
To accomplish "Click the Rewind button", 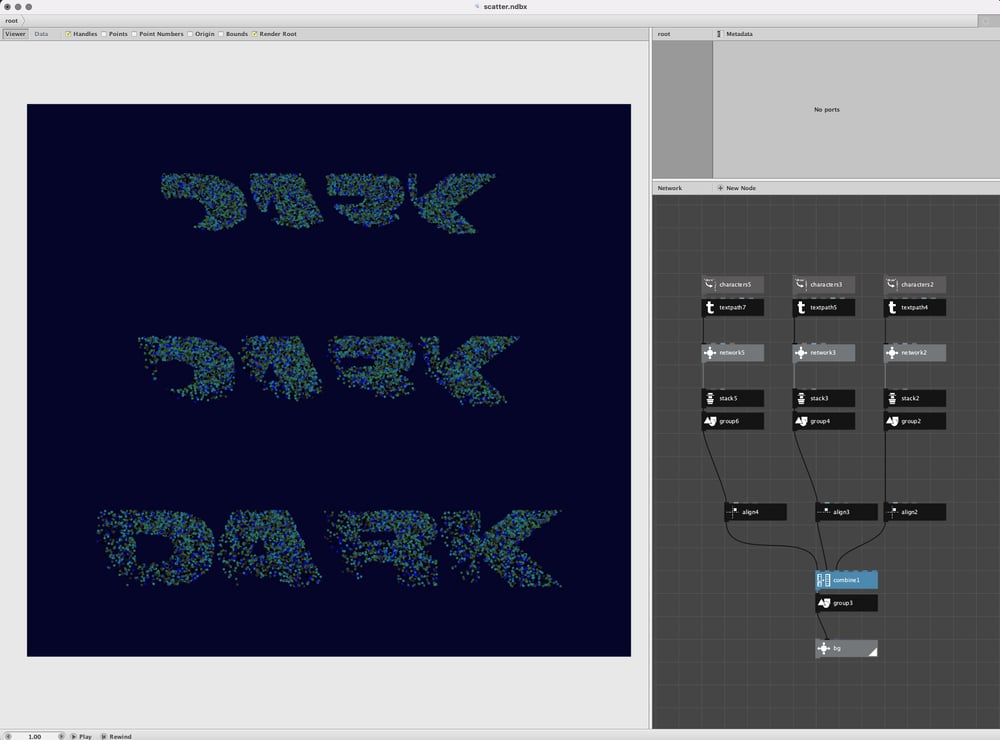I will [x=116, y=736].
